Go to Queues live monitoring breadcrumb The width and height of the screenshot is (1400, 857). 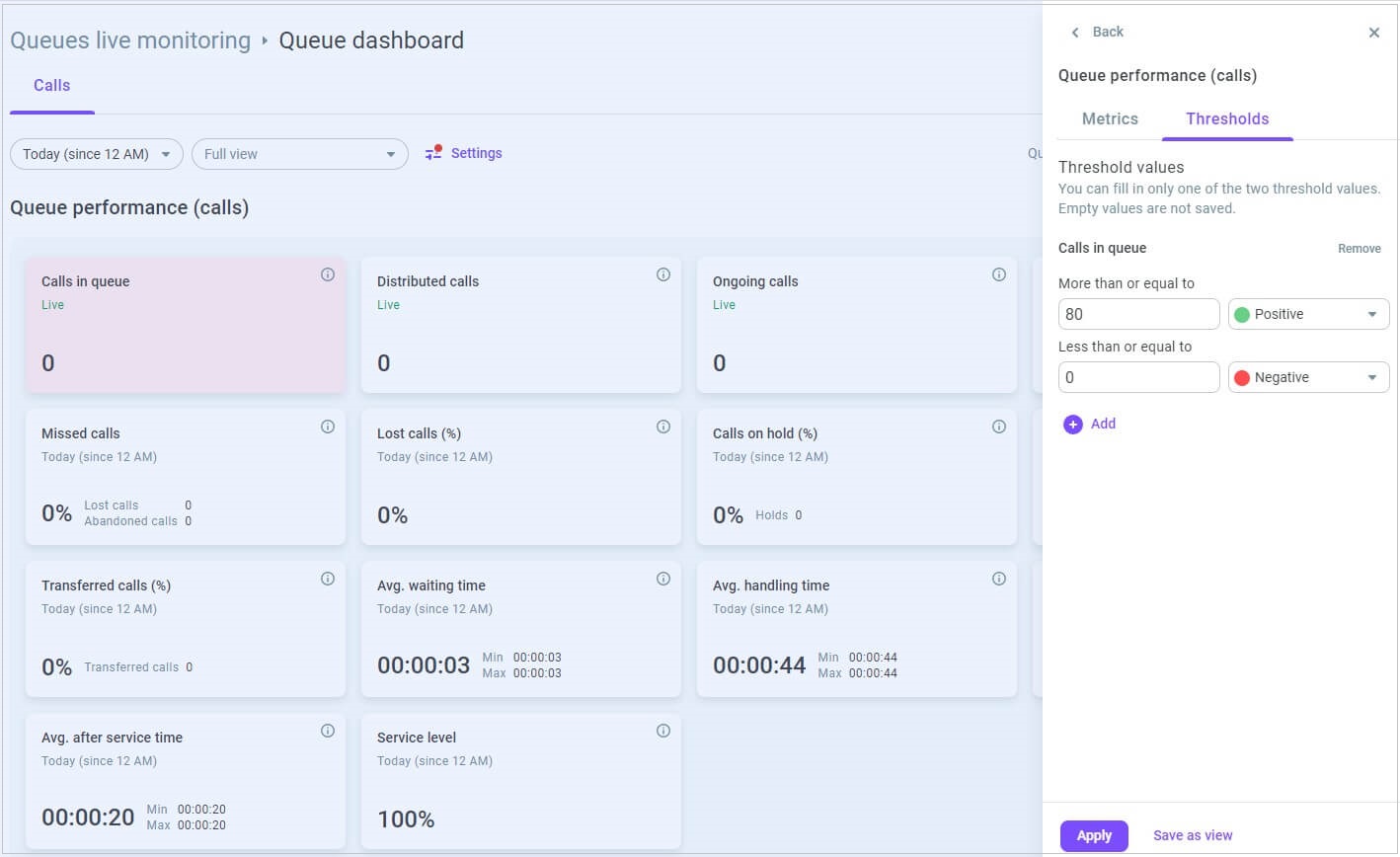pos(130,40)
